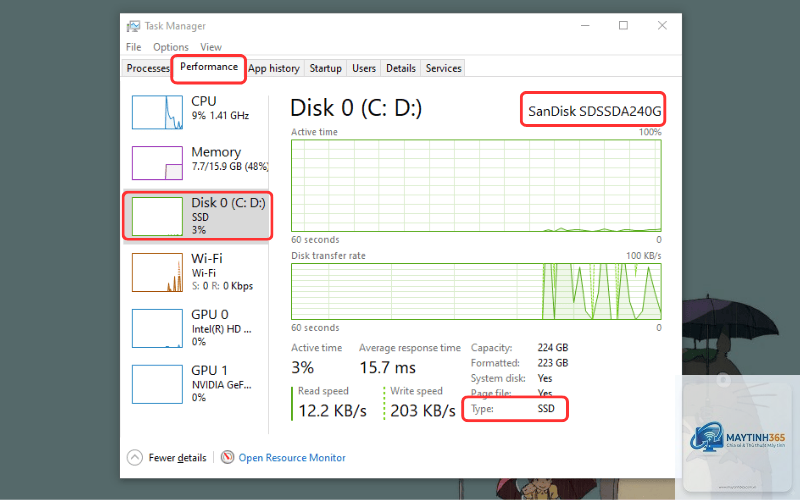Click the Disk 0 (C: D:) sidebar label
The height and width of the screenshot is (500, 800).
tap(228, 203)
